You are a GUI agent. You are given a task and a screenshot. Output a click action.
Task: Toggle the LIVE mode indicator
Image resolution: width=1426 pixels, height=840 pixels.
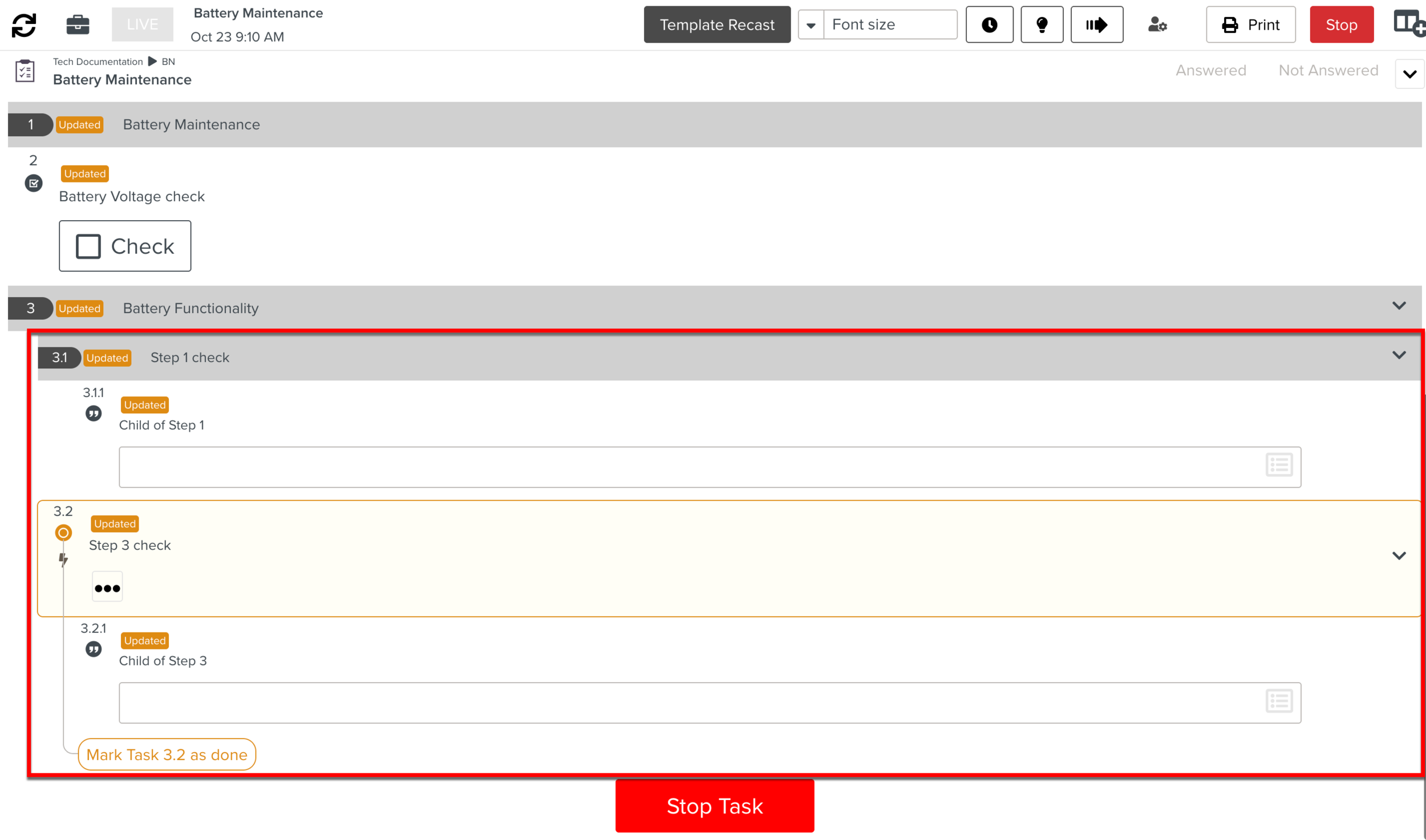coord(142,25)
